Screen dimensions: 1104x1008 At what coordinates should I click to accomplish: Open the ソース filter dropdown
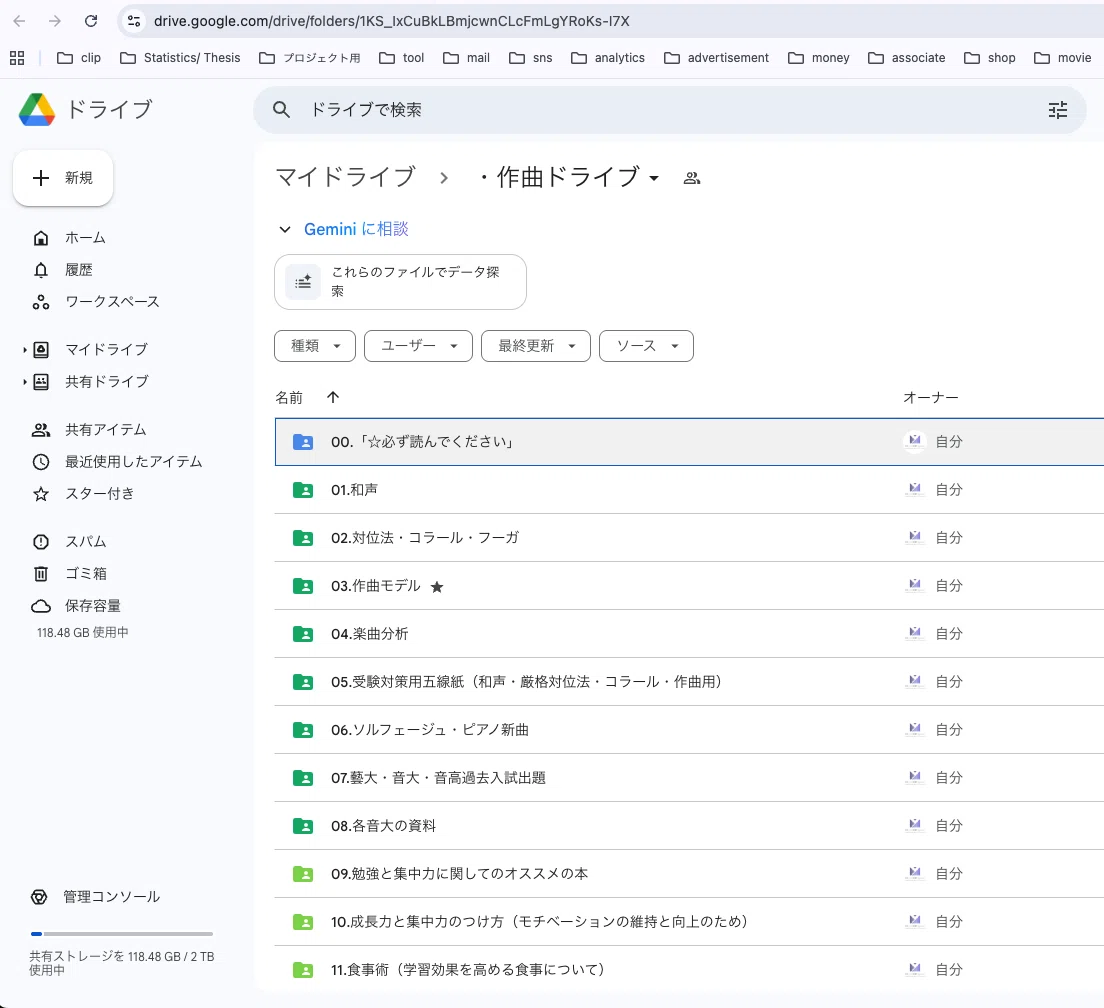pyautogui.click(x=646, y=346)
